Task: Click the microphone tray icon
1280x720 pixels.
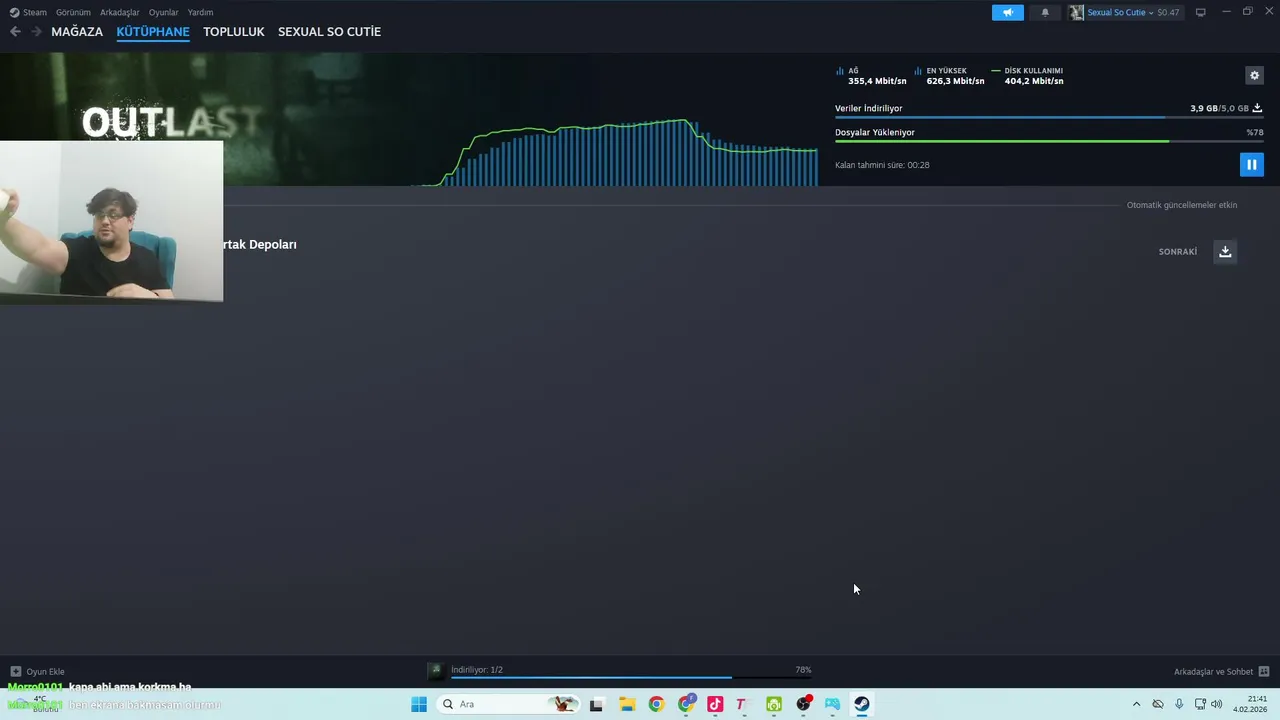Action: pyautogui.click(x=1180, y=704)
